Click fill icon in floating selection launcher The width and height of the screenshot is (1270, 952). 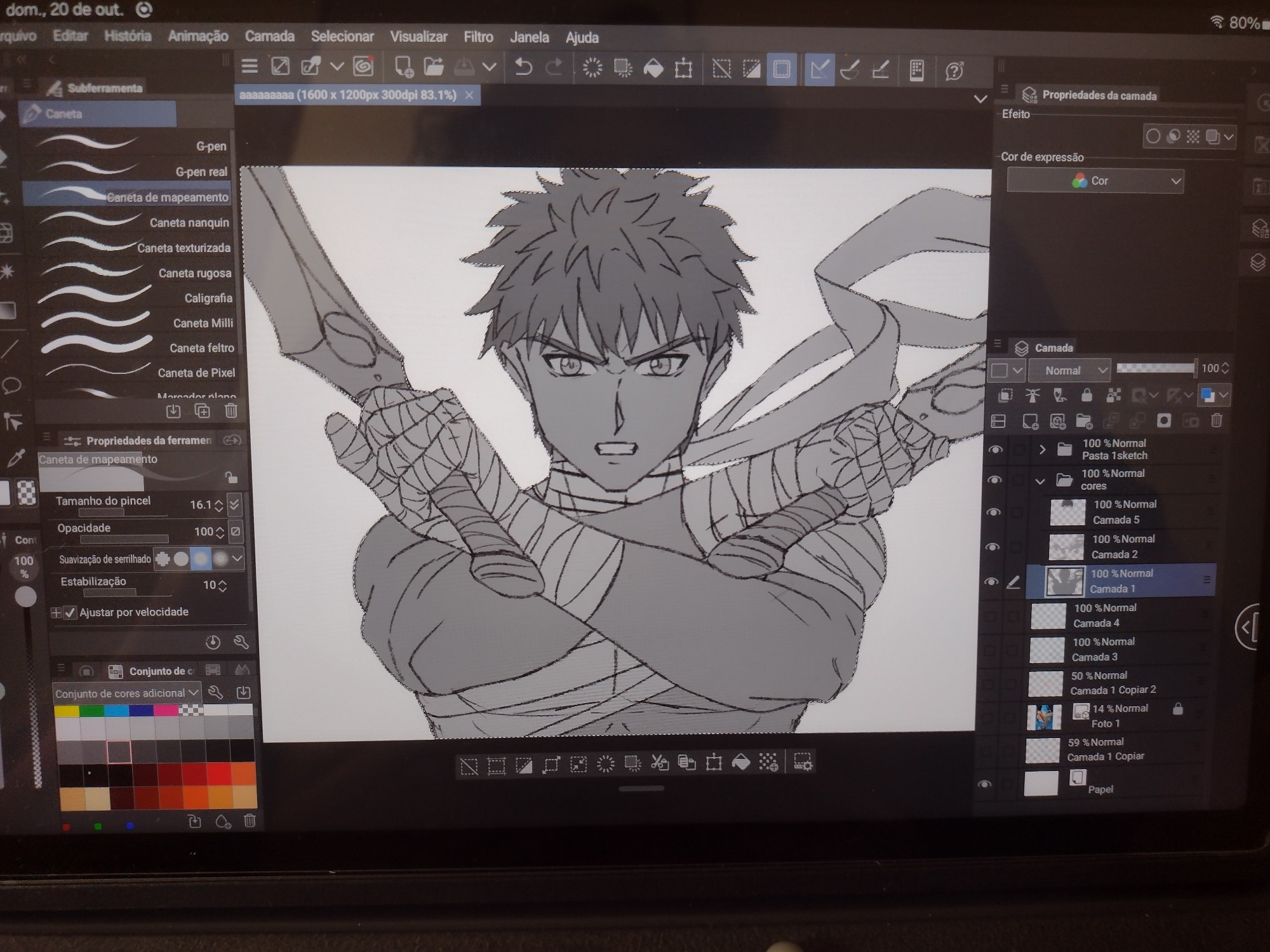tap(741, 762)
